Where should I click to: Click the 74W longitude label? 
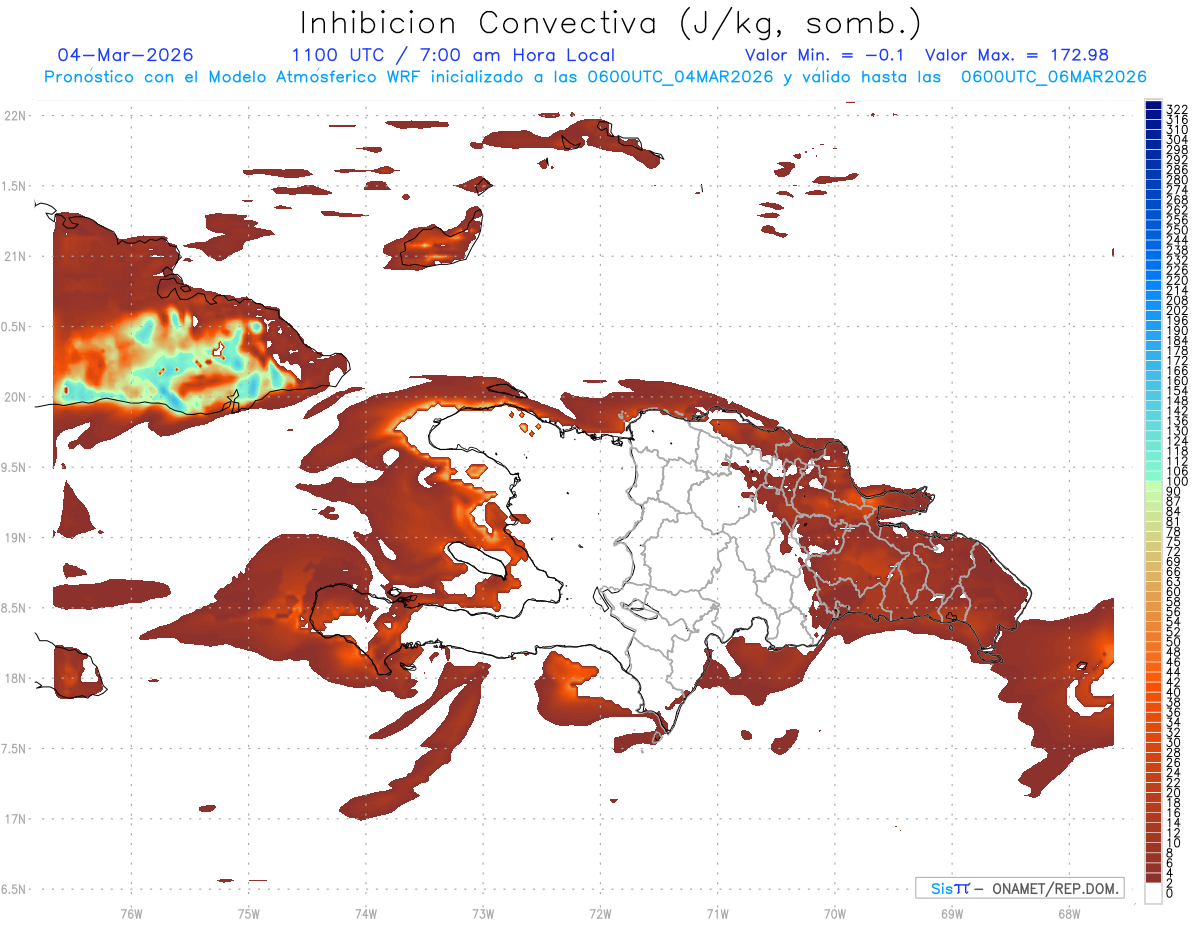pyautogui.click(x=365, y=913)
